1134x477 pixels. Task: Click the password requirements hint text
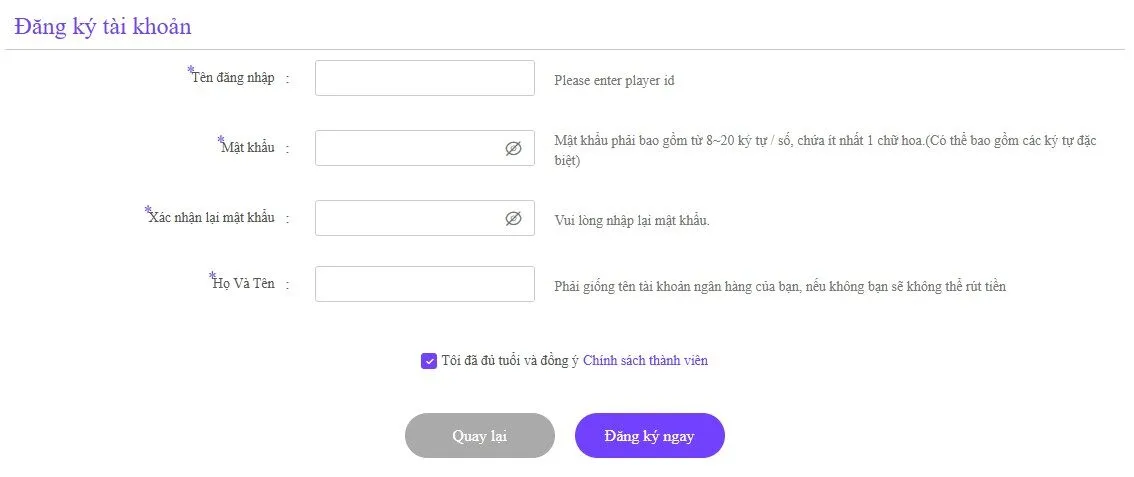coord(824,141)
